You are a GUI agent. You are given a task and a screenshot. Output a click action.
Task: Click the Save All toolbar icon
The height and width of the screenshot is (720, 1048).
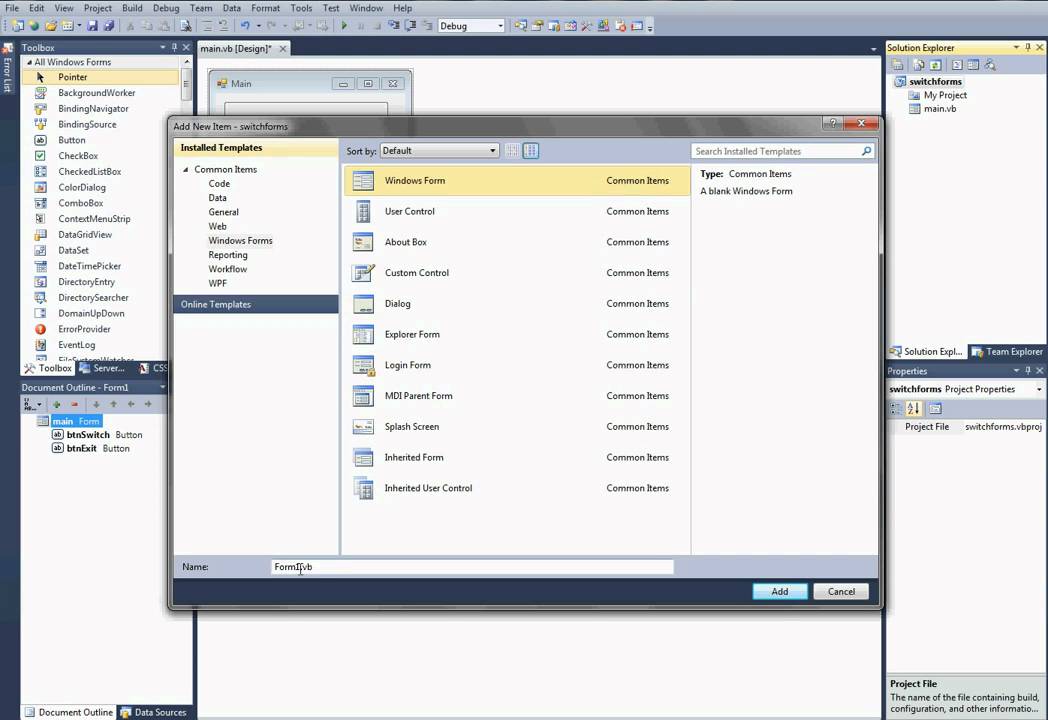tap(108, 25)
